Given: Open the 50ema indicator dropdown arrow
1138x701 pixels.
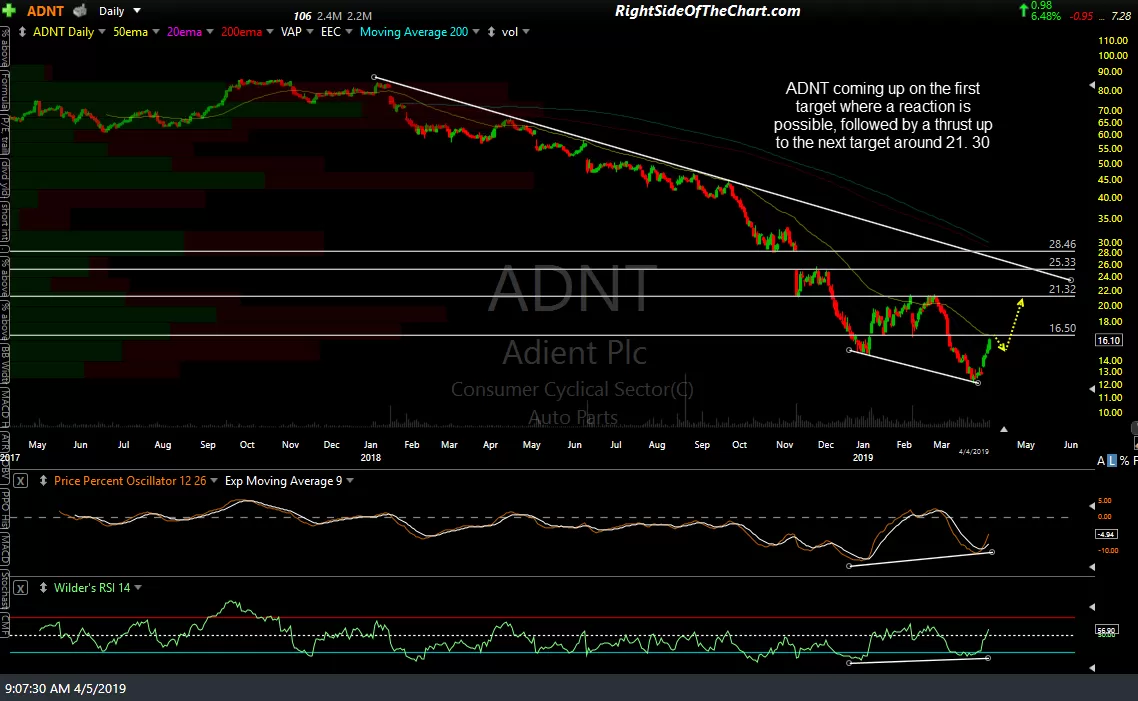Looking at the screenshot, I should point(155,32).
